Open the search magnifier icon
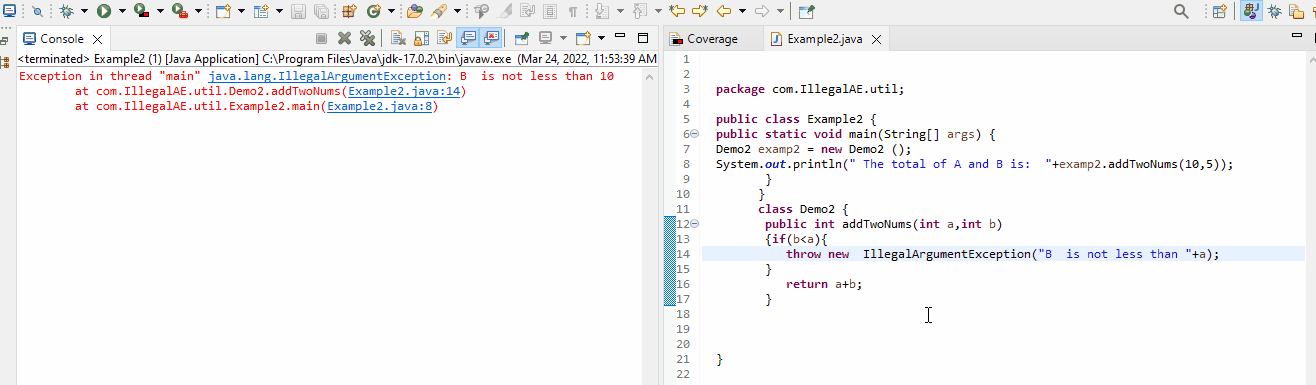Image resolution: width=1316 pixels, height=385 pixels. pyautogui.click(x=1181, y=11)
